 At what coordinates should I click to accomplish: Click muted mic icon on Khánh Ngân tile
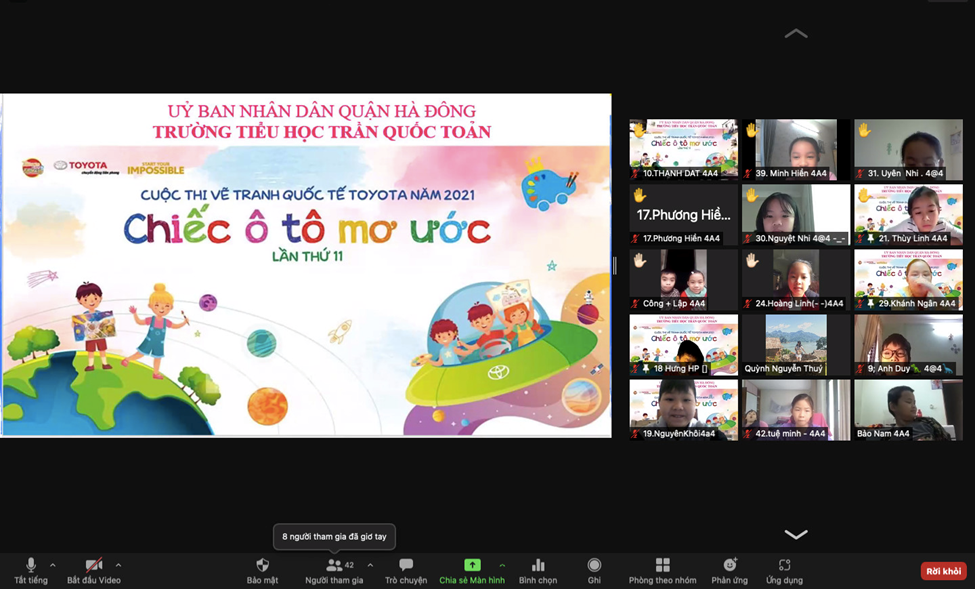point(861,304)
